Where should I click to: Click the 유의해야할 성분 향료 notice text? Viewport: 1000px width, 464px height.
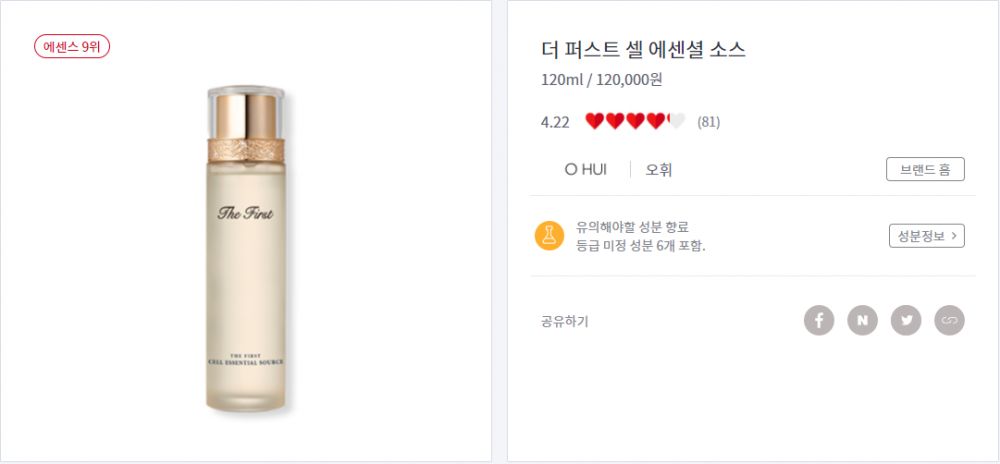632,227
